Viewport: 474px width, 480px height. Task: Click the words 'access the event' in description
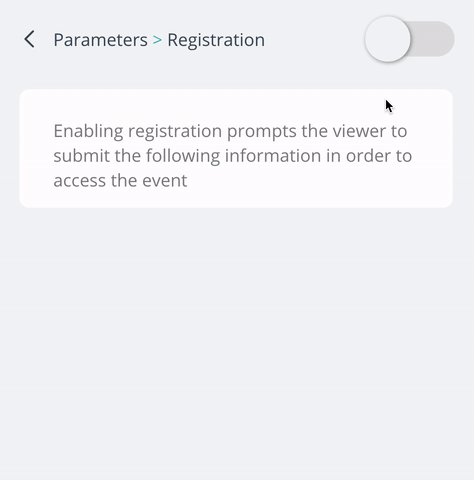pyautogui.click(x=120, y=181)
